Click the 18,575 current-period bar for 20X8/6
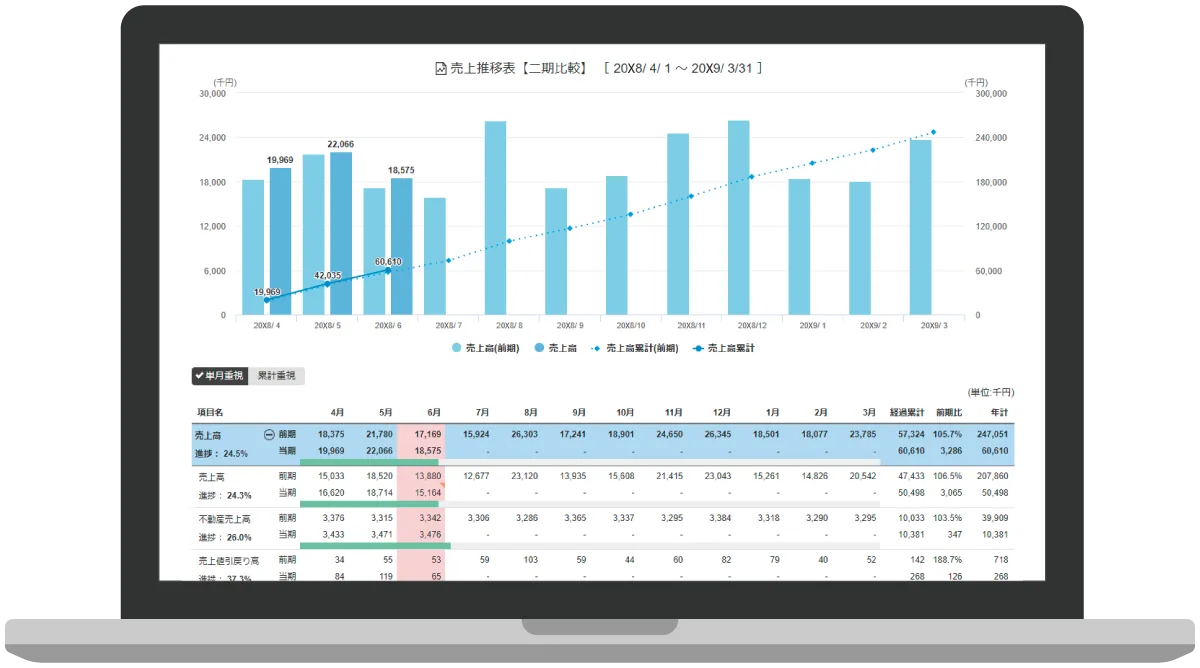Image resolution: width=1200 pixels, height=668 pixels. point(402,246)
